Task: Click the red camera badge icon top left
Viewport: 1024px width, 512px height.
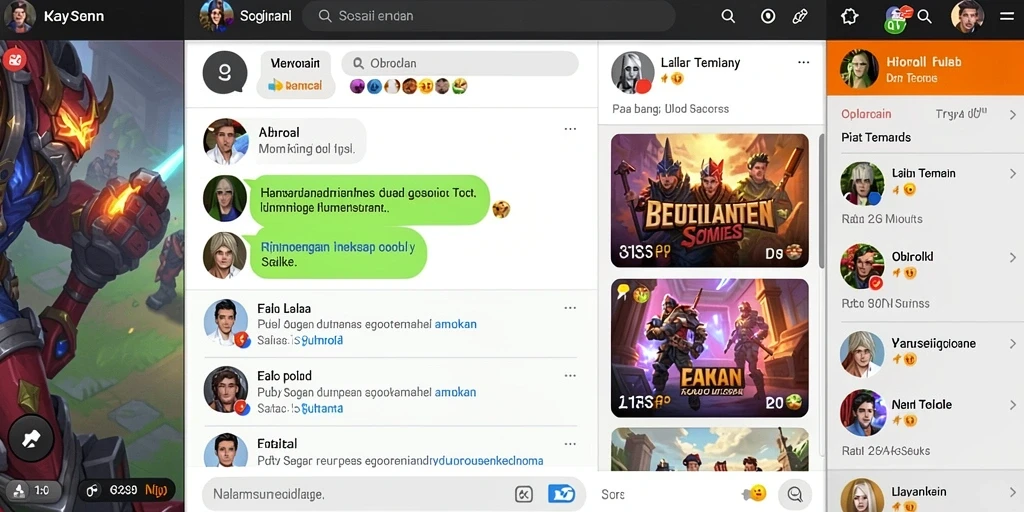Action: [x=14, y=60]
